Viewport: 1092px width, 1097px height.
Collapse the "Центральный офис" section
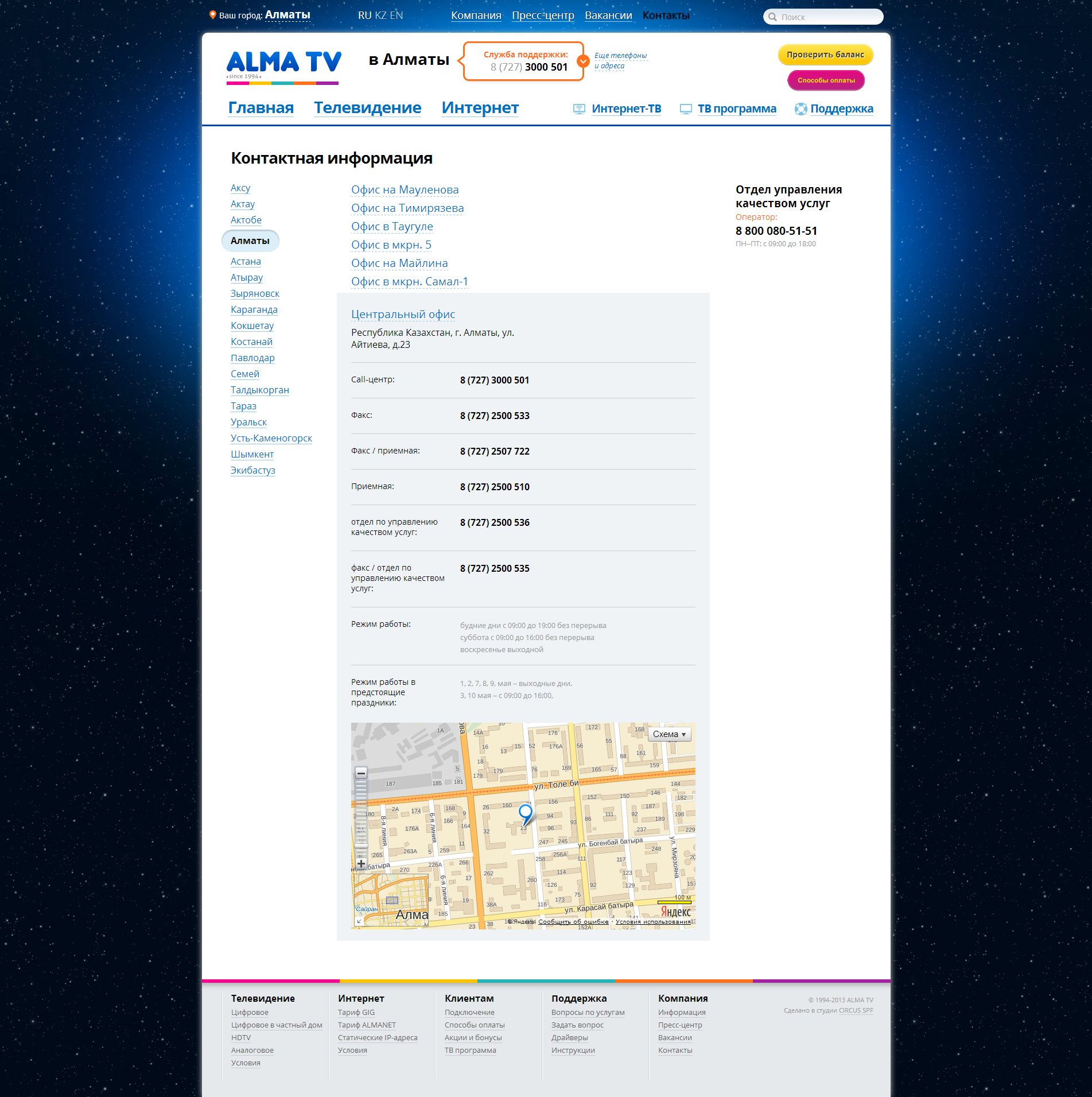pos(403,315)
